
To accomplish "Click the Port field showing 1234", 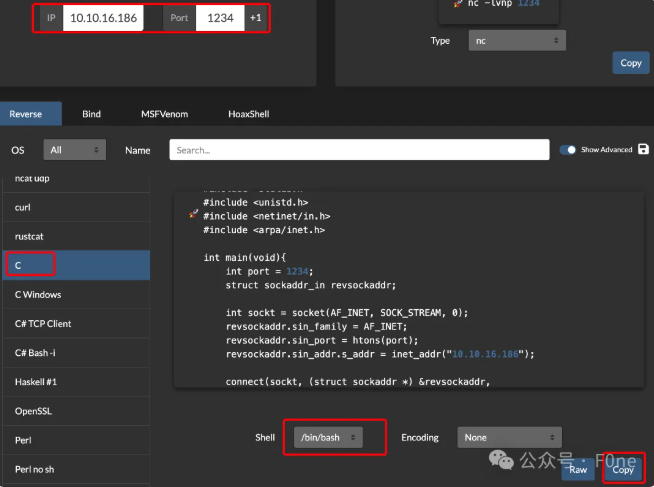I will (220, 18).
